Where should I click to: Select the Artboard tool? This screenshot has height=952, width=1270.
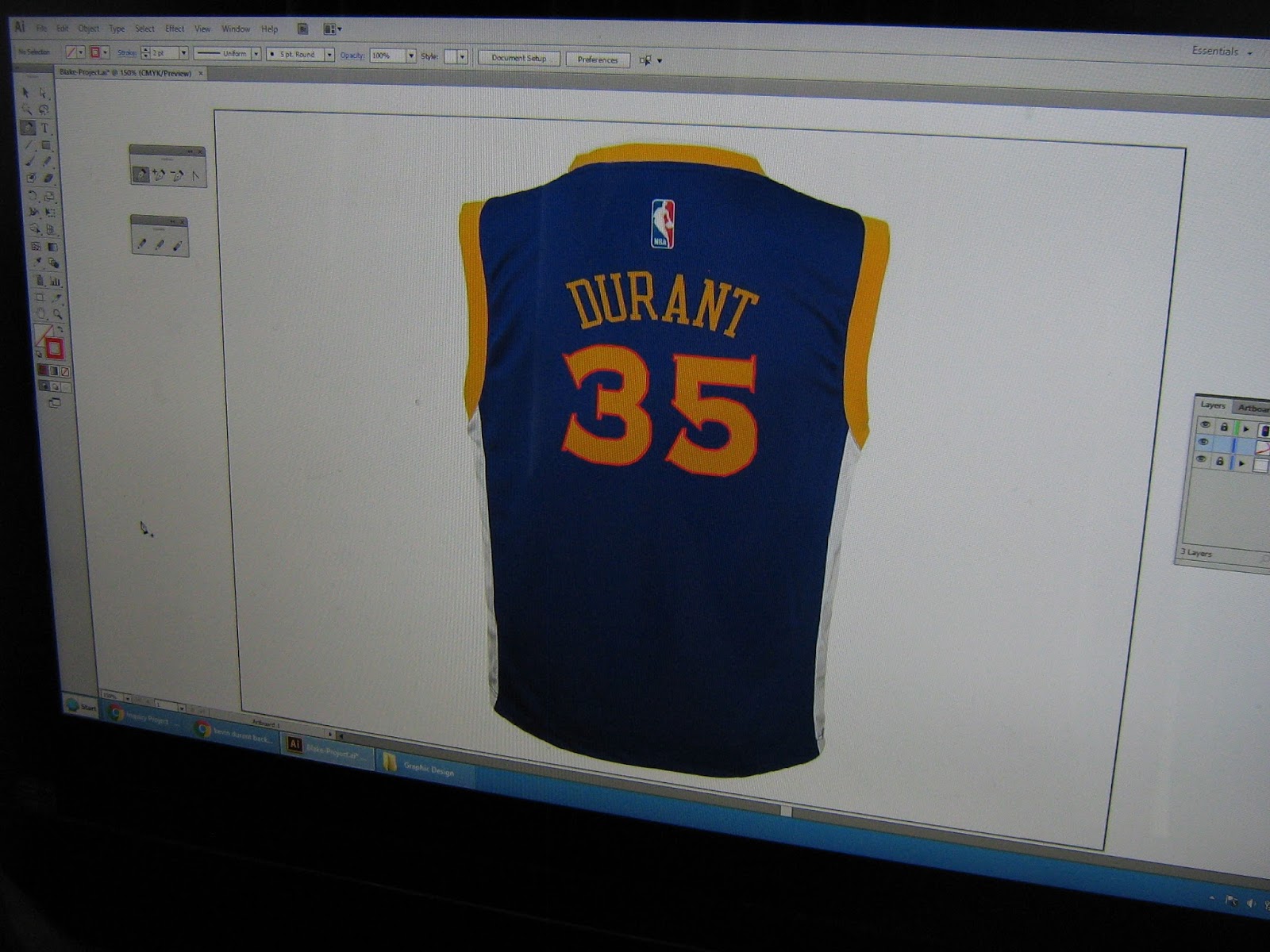pos(39,297)
